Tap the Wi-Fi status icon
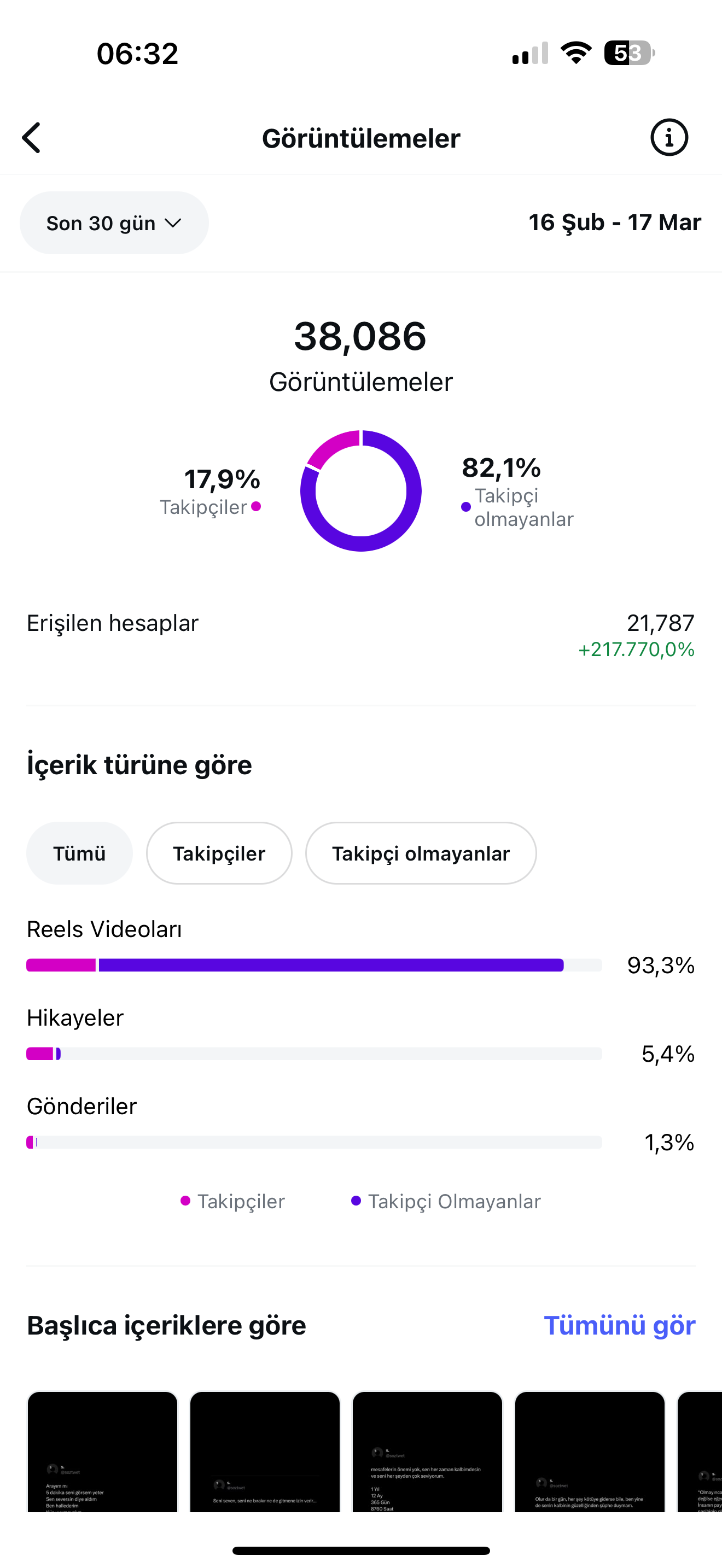This screenshot has height=1568, width=722. [x=576, y=53]
